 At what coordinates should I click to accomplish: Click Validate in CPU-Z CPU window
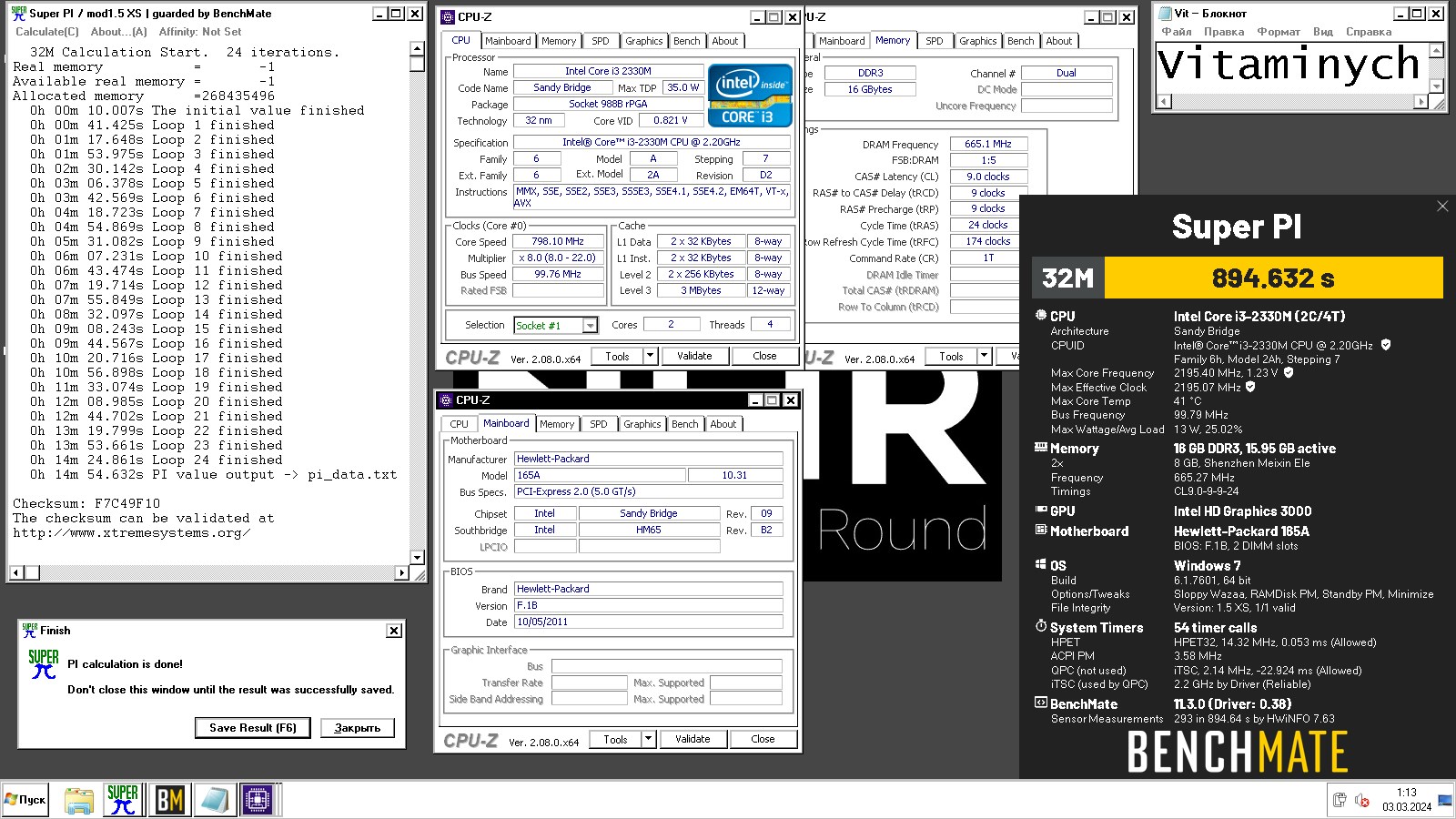694,356
